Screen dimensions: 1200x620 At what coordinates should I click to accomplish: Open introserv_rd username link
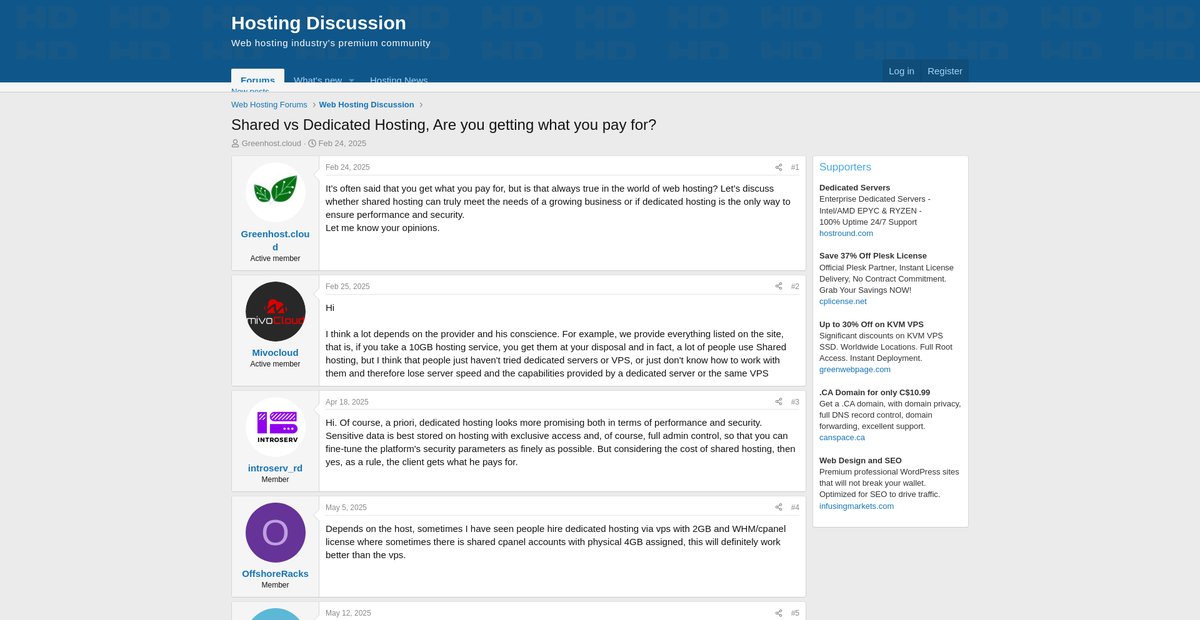point(275,468)
